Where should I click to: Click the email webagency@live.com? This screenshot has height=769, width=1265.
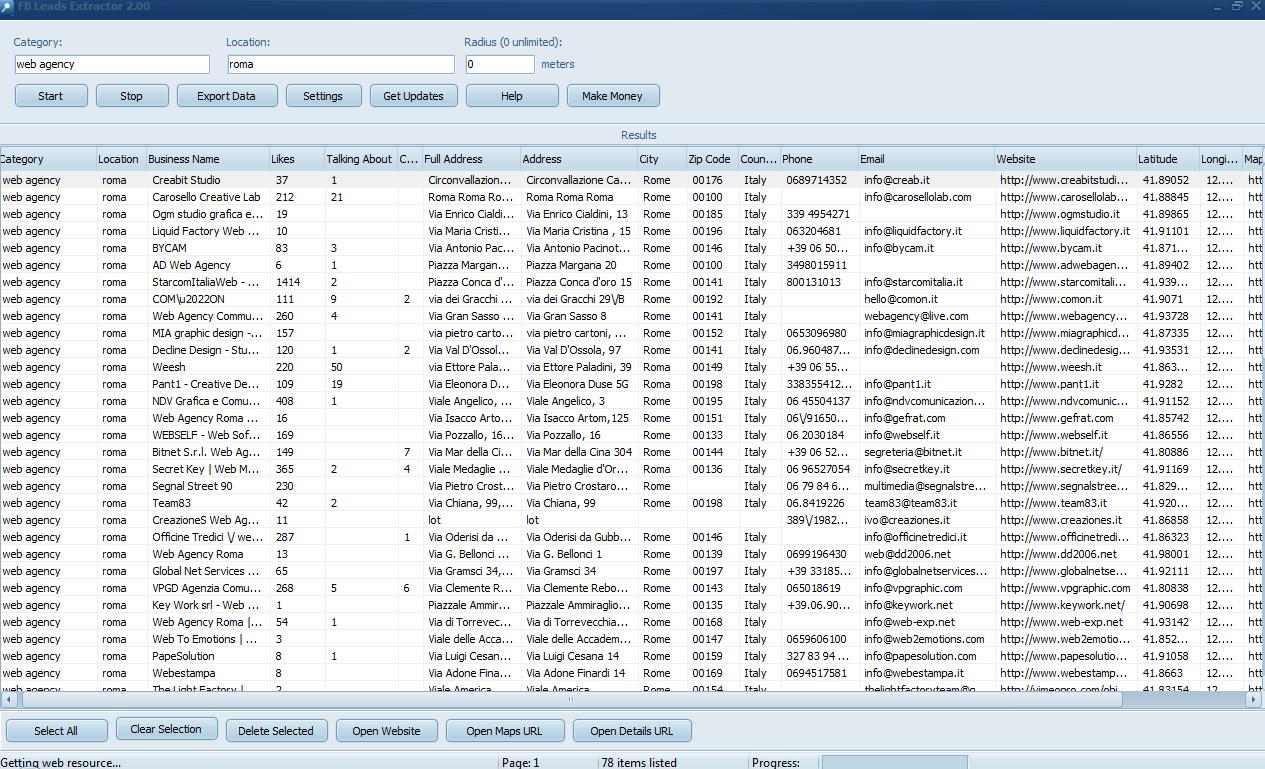pyautogui.click(x=916, y=316)
